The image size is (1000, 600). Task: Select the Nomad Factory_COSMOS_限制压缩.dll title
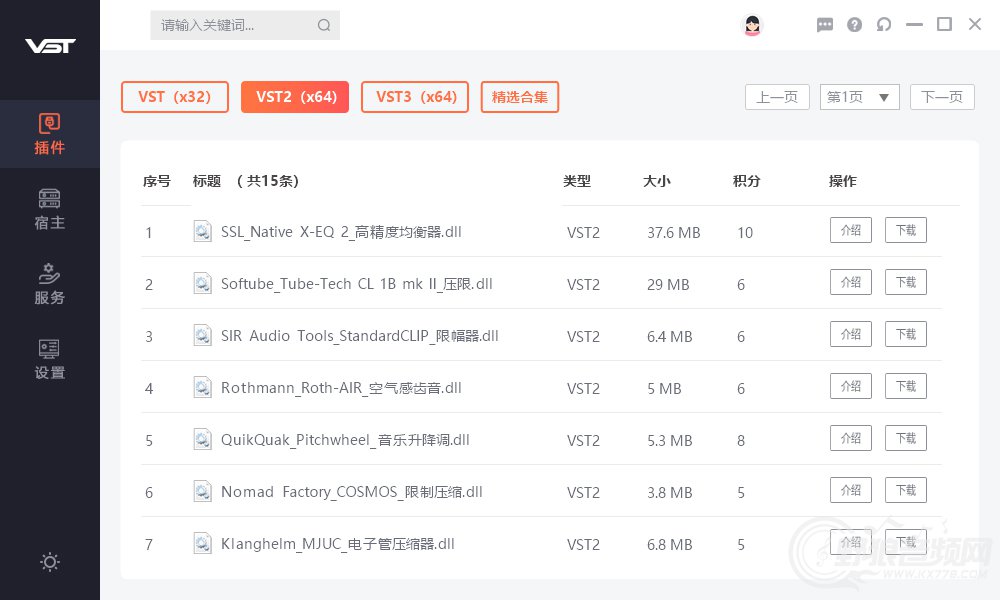351,492
